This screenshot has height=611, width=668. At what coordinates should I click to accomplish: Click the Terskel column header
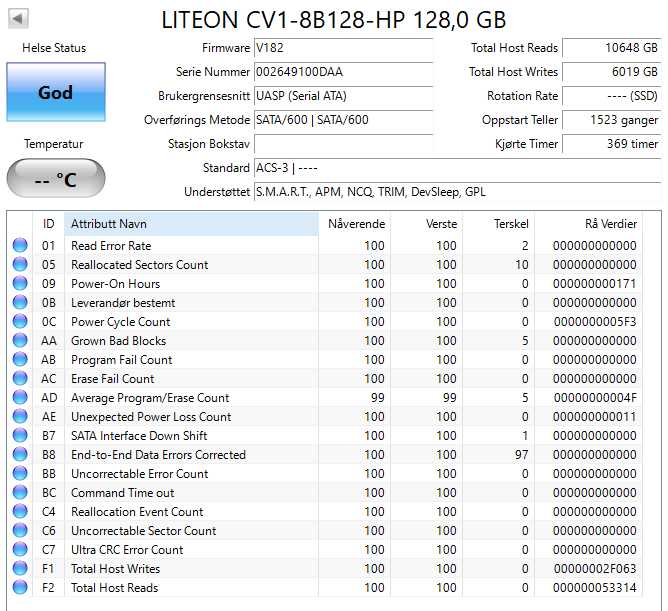coord(498,224)
